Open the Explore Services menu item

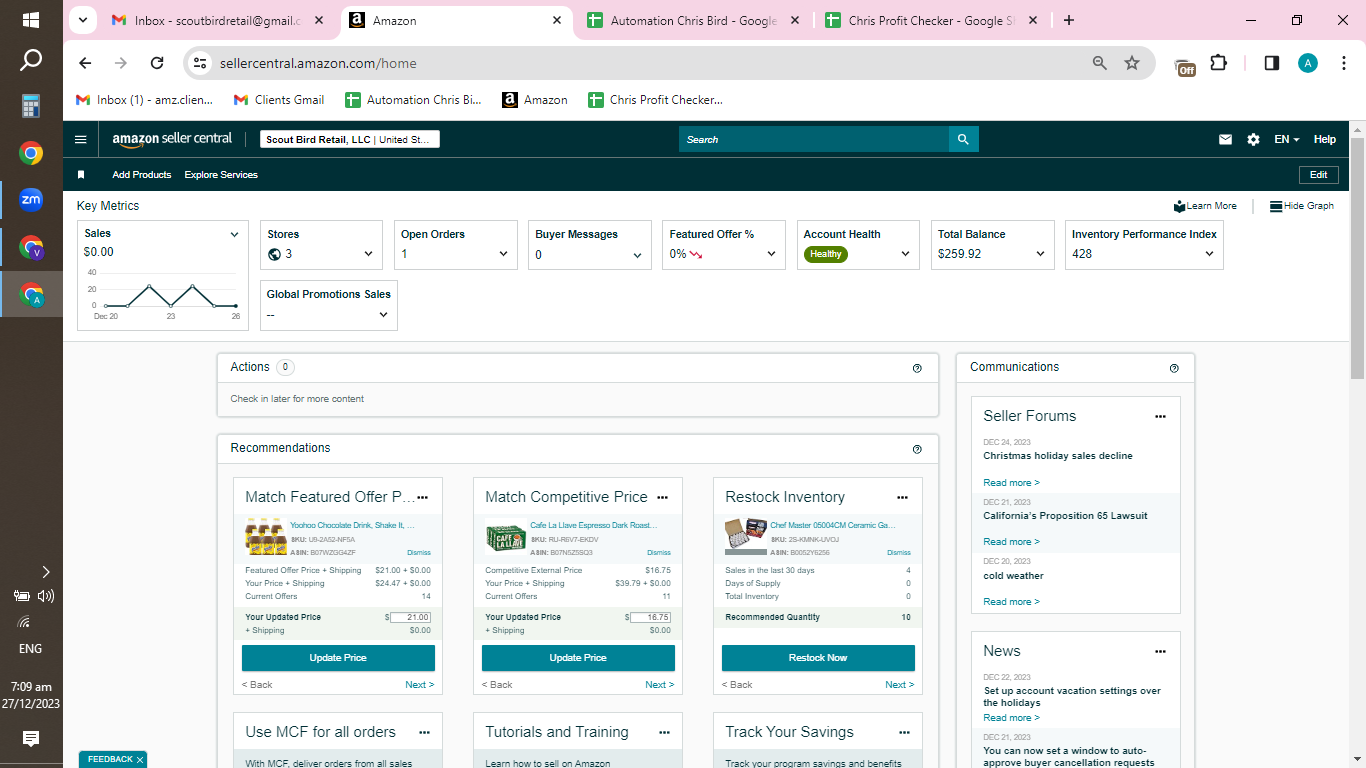tap(221, 175)
